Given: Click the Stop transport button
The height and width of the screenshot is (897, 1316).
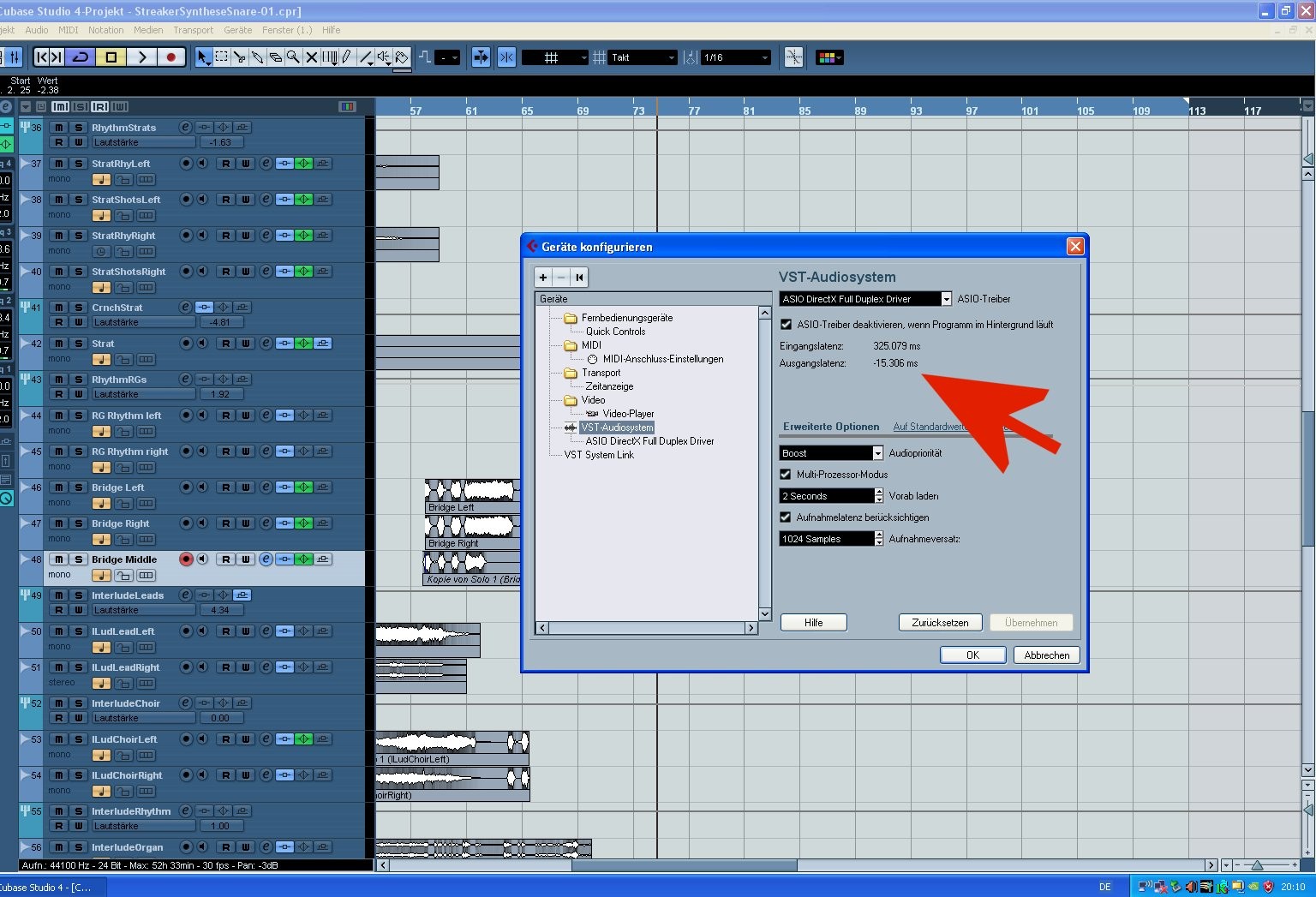Looking at the screenshot, I should coord(111,57).
